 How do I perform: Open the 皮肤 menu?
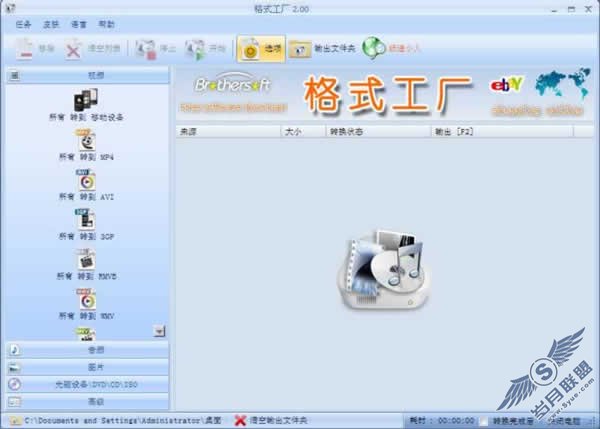tap(51, 24)
